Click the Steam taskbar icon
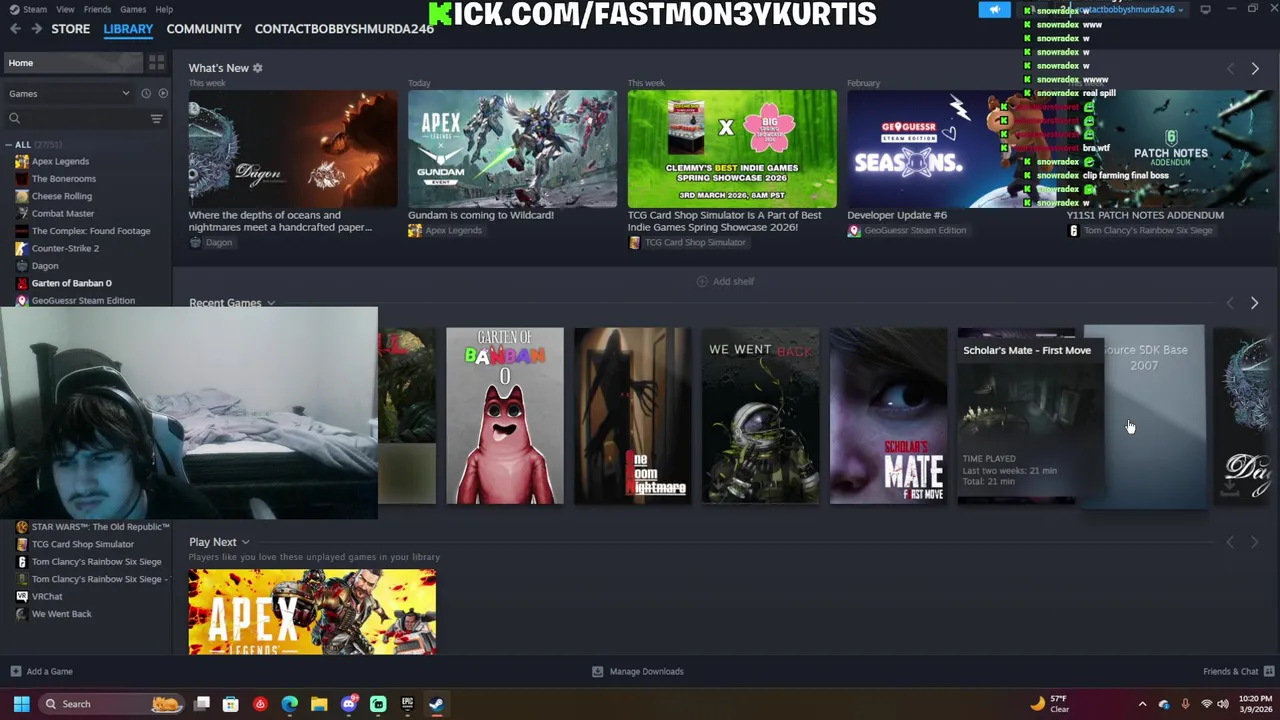1280x720 pixels. 437,704
